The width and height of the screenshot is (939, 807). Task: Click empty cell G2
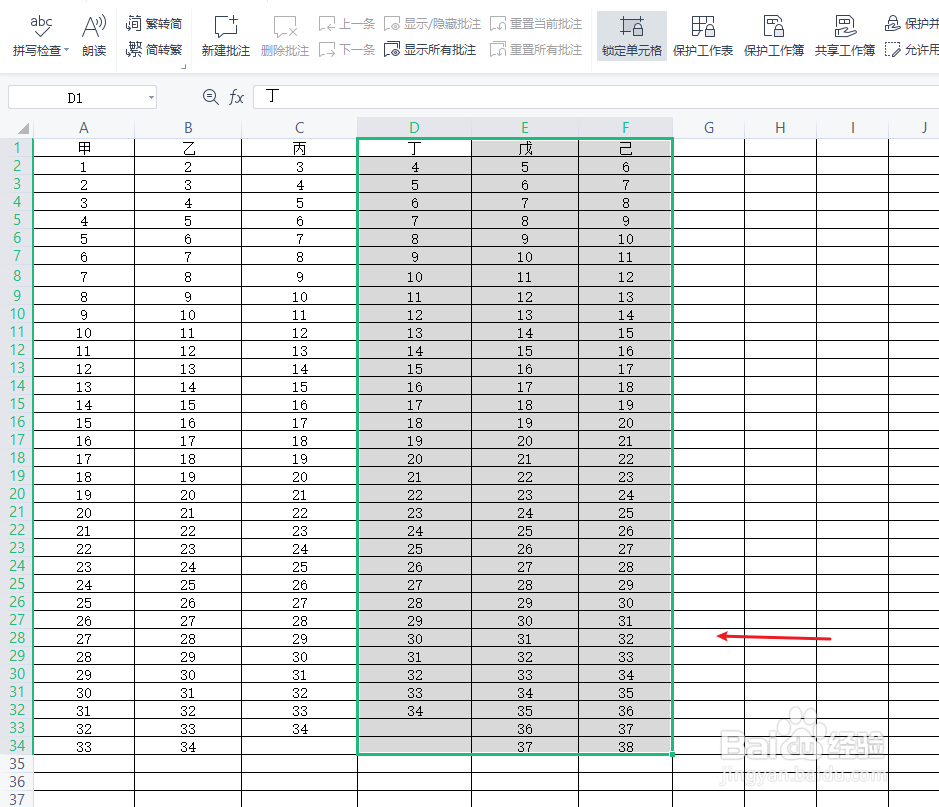[x=708, y=166]
